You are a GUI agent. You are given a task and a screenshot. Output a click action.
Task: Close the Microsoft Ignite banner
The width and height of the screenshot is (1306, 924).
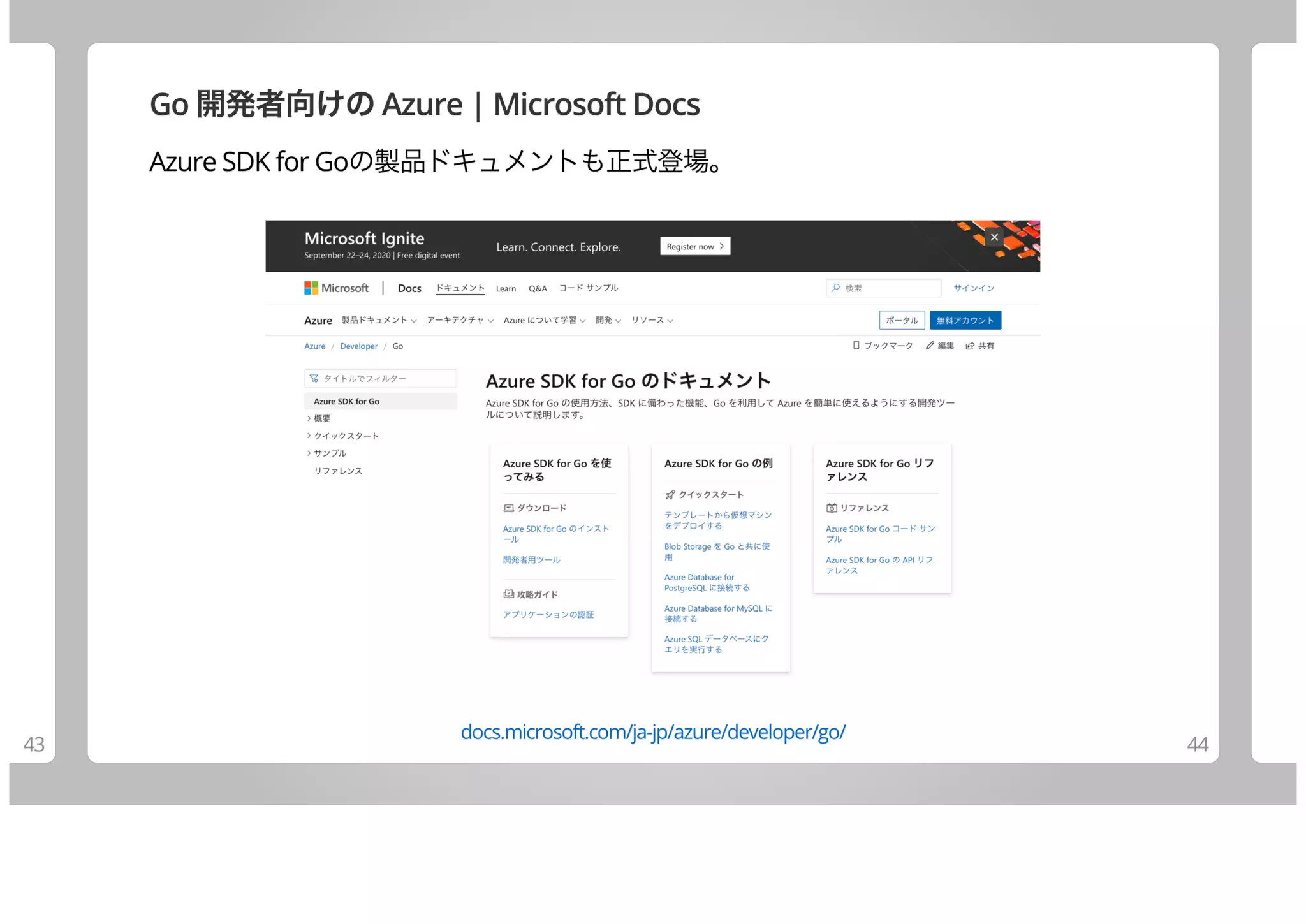pyautogui.click(x=994, y=237)
